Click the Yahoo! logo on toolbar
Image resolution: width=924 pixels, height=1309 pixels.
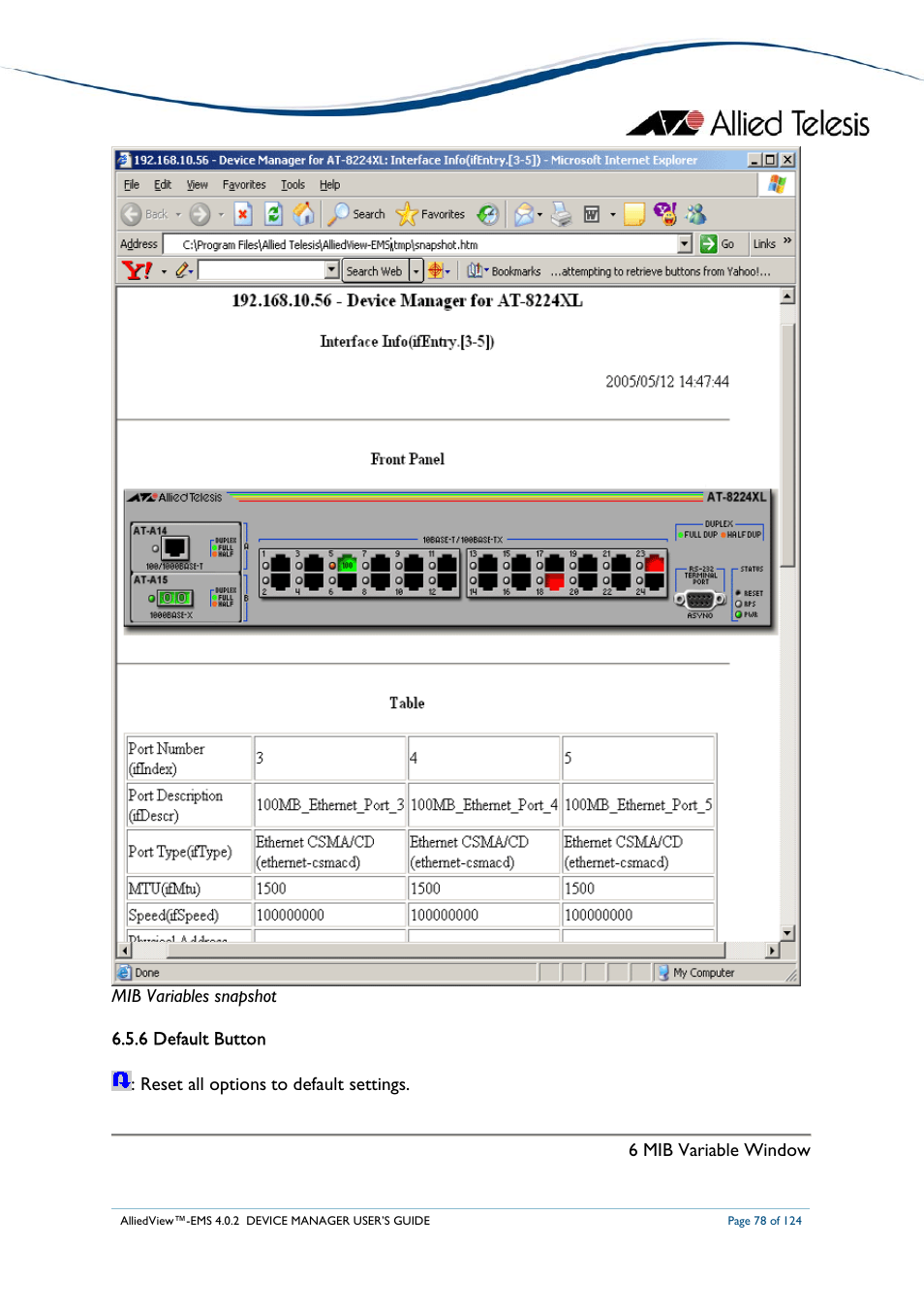[x=137, y=270]
